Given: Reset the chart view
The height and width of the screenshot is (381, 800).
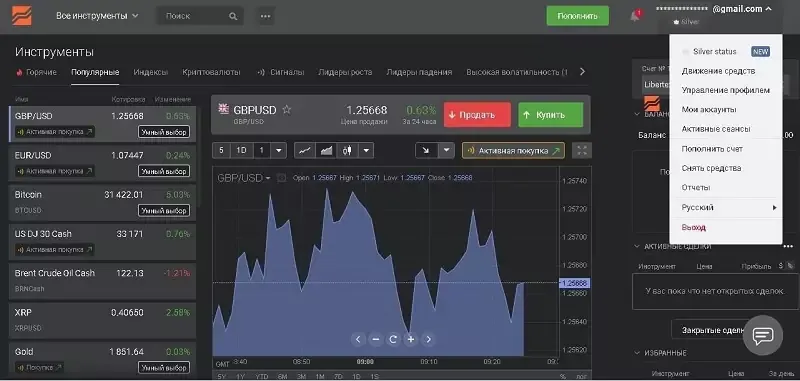Looking at the screenshot, I should coord(393,339).
